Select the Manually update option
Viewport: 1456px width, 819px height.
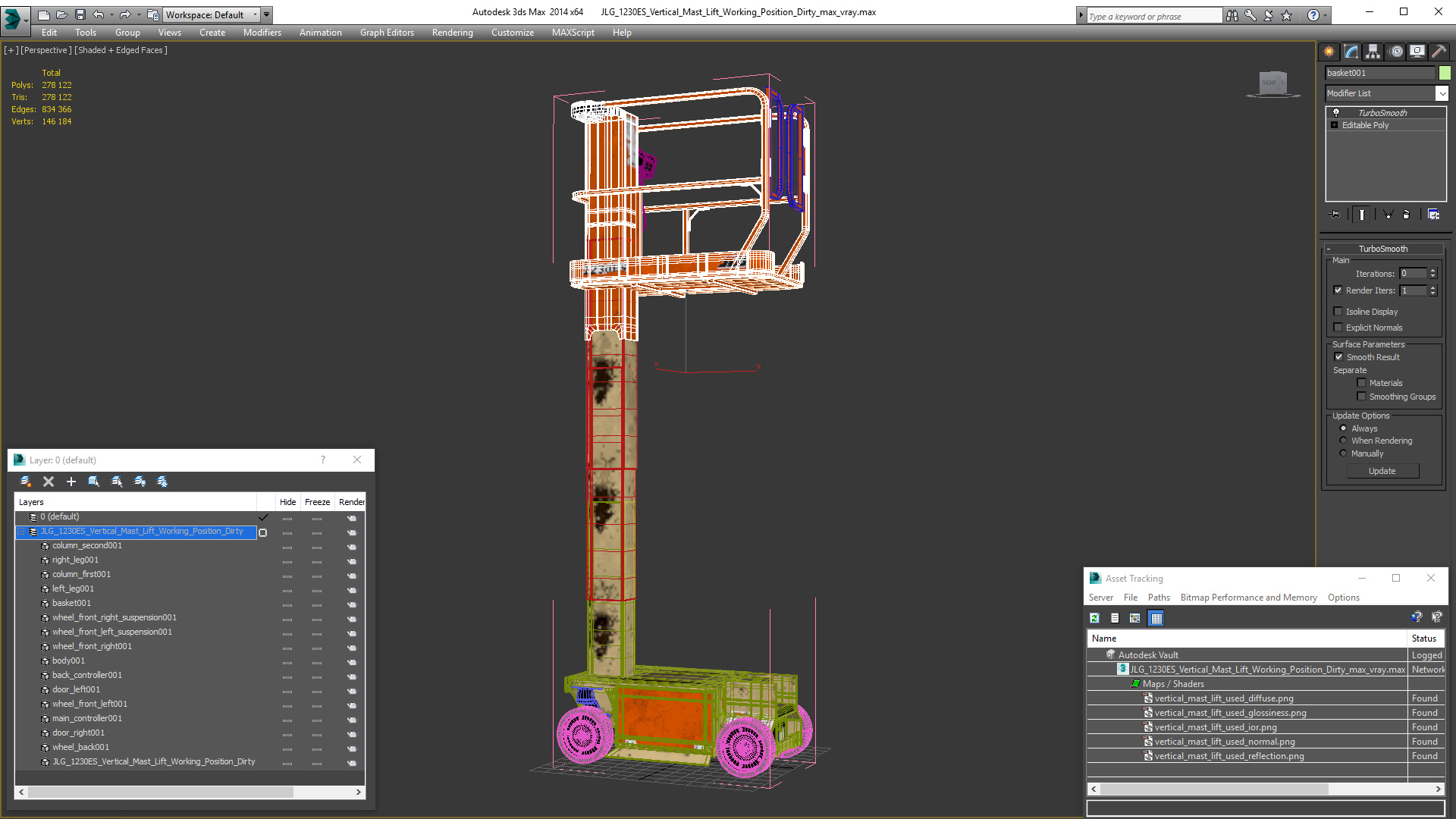1343,453
